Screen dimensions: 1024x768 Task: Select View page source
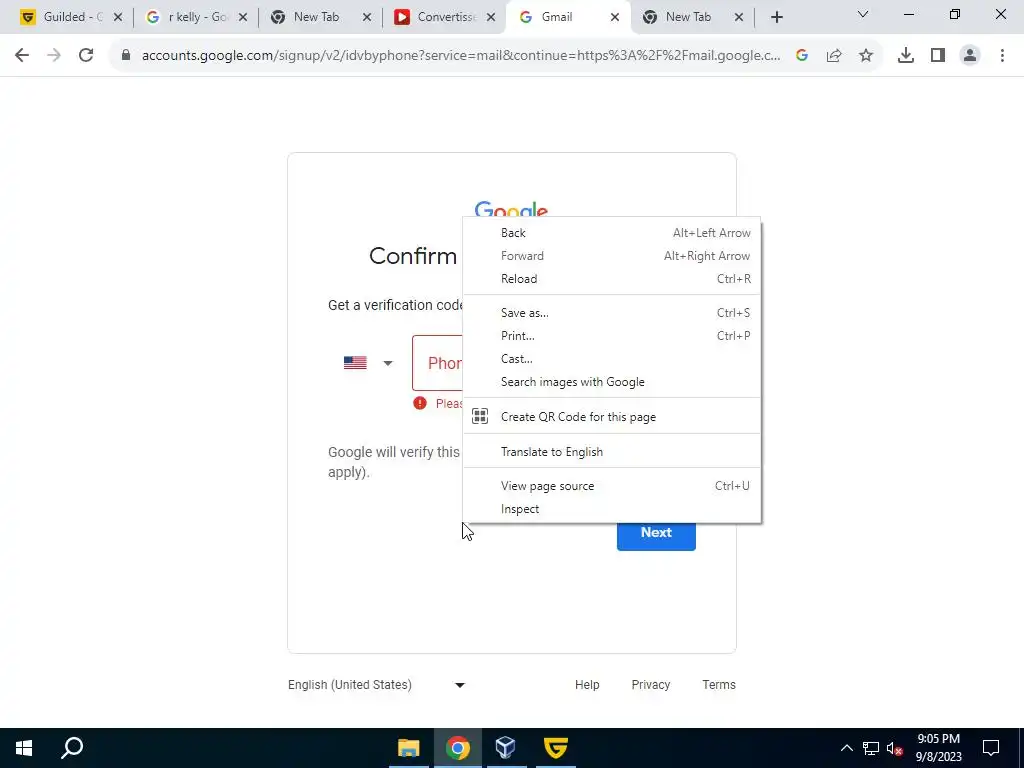[612, 486]
